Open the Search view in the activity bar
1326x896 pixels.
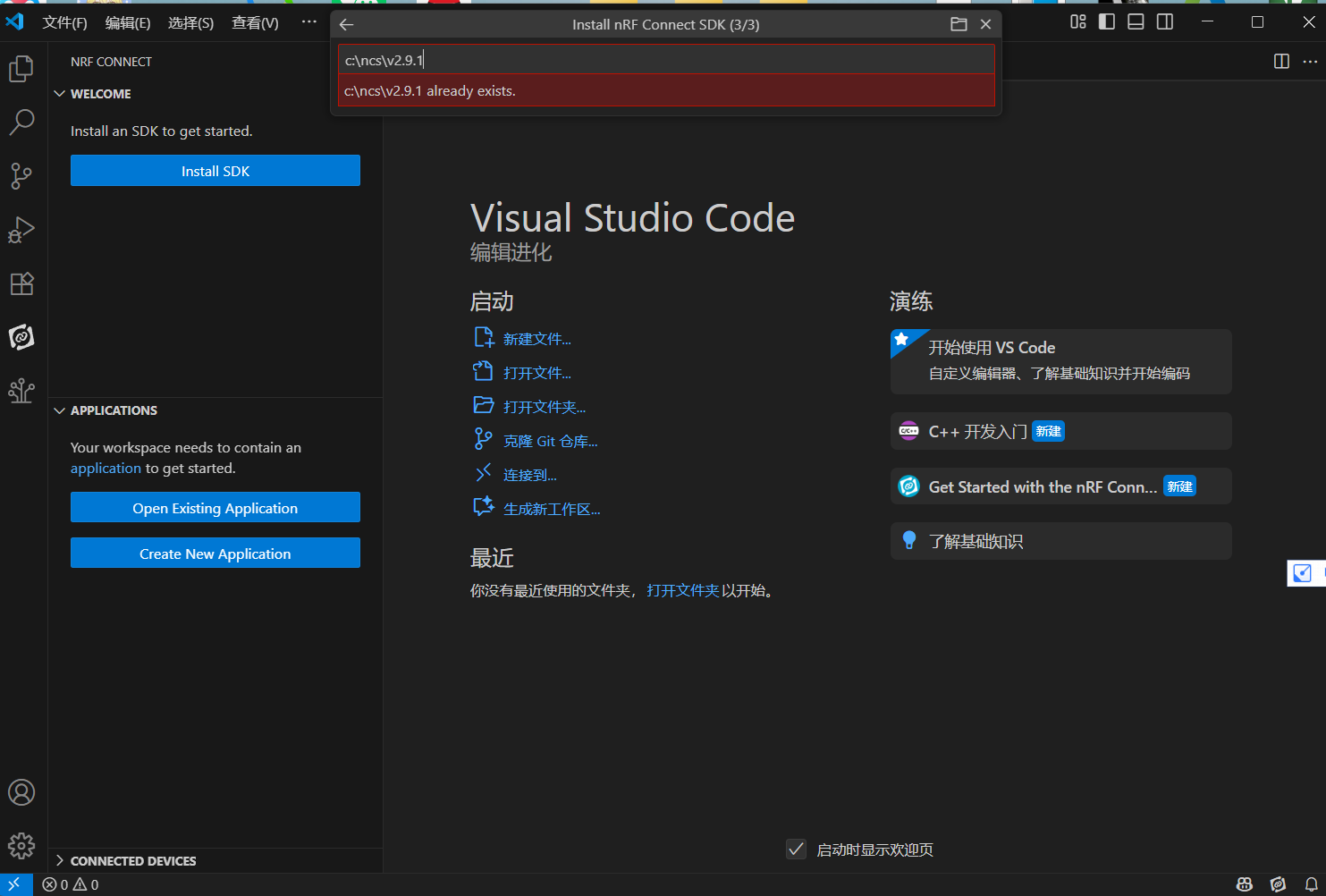click(21, 123)
